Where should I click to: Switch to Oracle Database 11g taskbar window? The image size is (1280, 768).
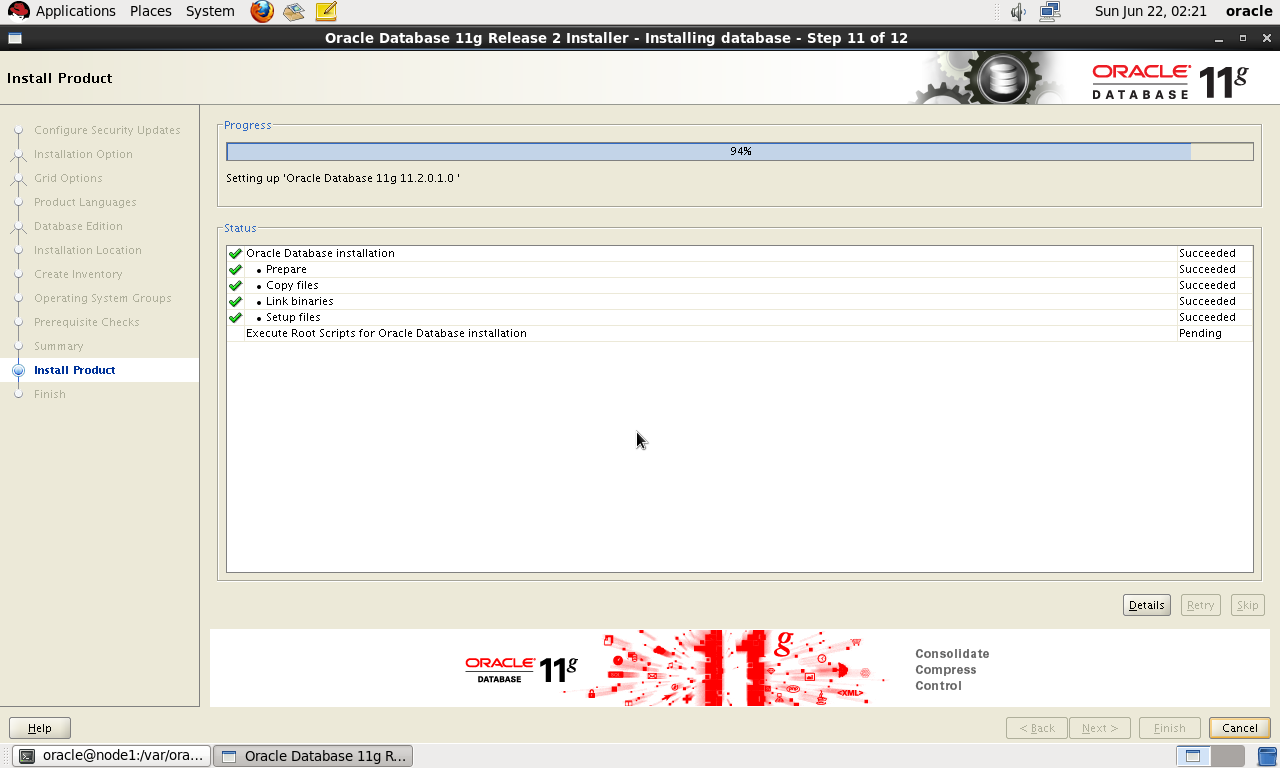314,756
